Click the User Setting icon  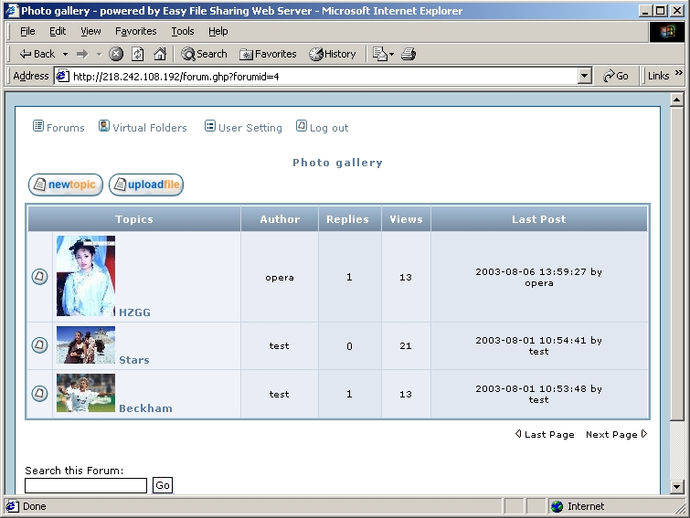coord(210,126)
